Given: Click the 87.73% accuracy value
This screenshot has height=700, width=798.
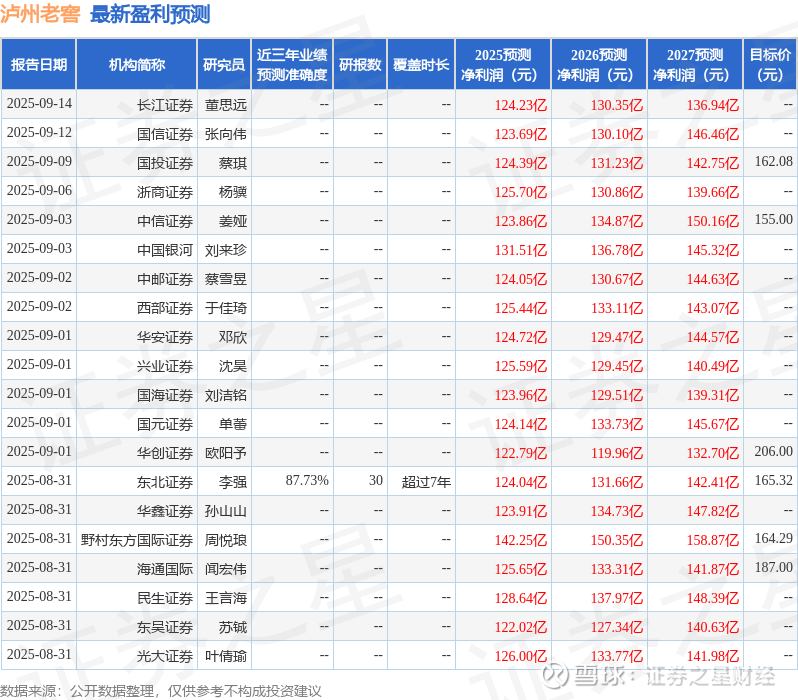Looking at the screenshot, I should [307, 481].
